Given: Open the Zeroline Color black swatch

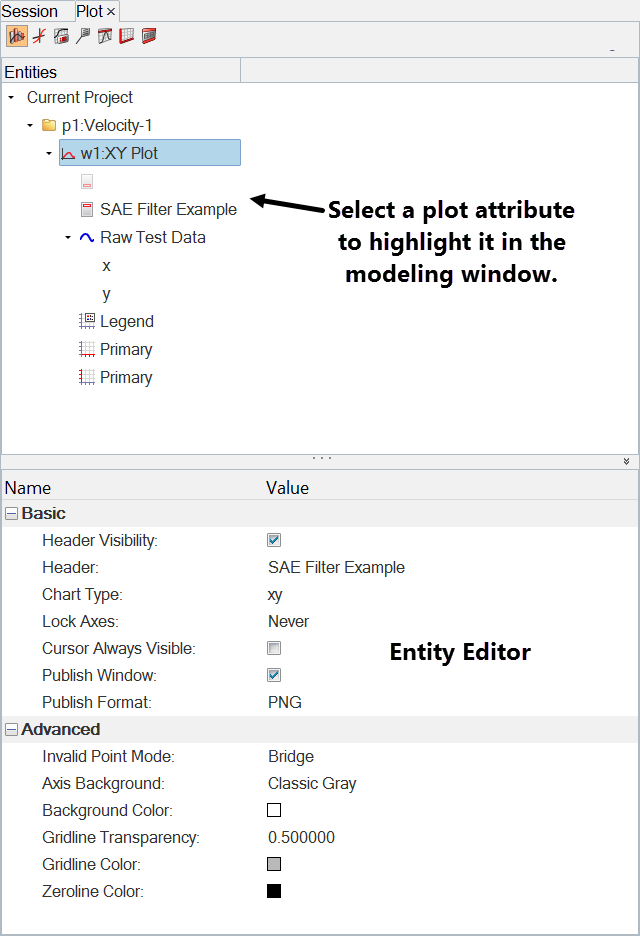Looking at the screenshot, I should click(274, 891).
